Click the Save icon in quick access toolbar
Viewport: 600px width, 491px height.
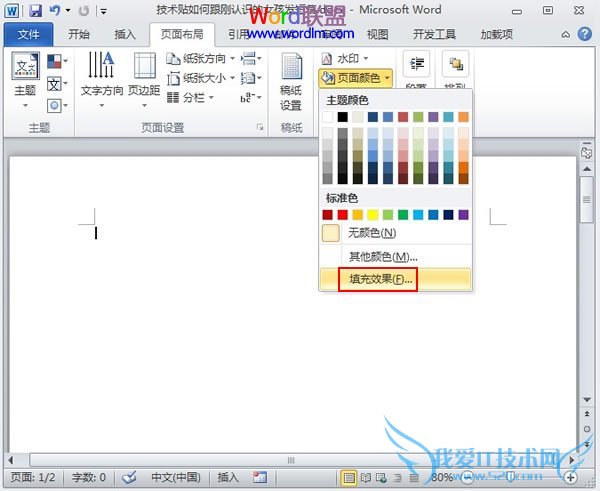35,10
